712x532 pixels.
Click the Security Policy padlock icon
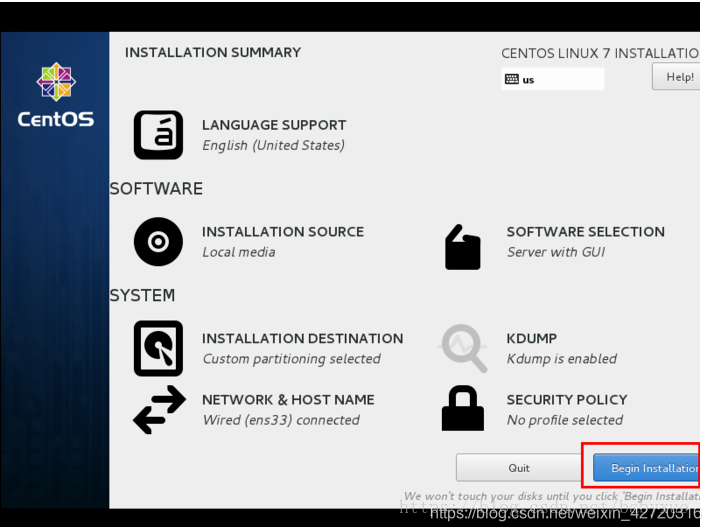463,408
